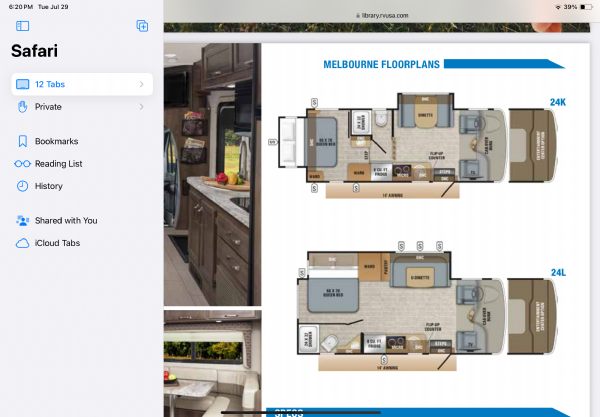
Task: Tap the battery icon in the status bar
Action: (x=585, y=7)
